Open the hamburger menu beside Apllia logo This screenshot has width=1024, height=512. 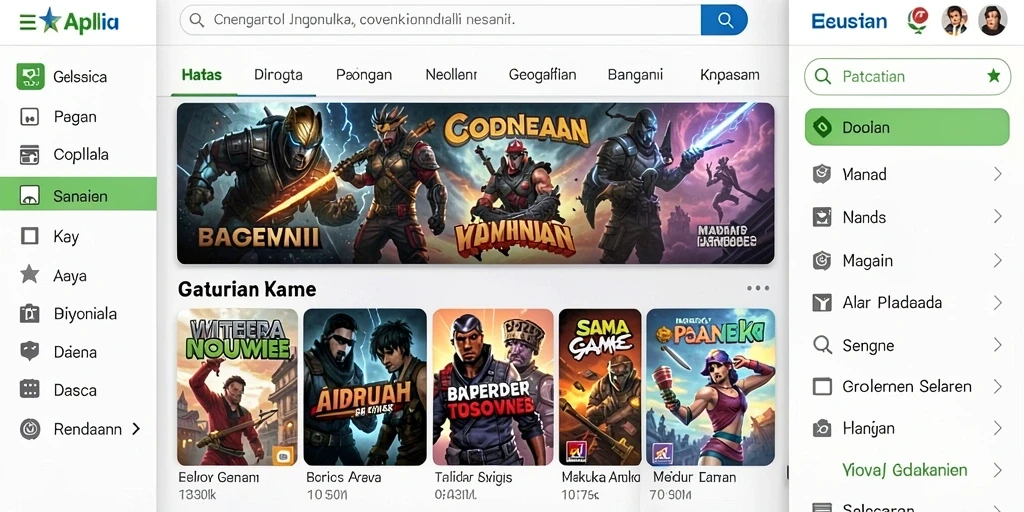coord(27,22)
